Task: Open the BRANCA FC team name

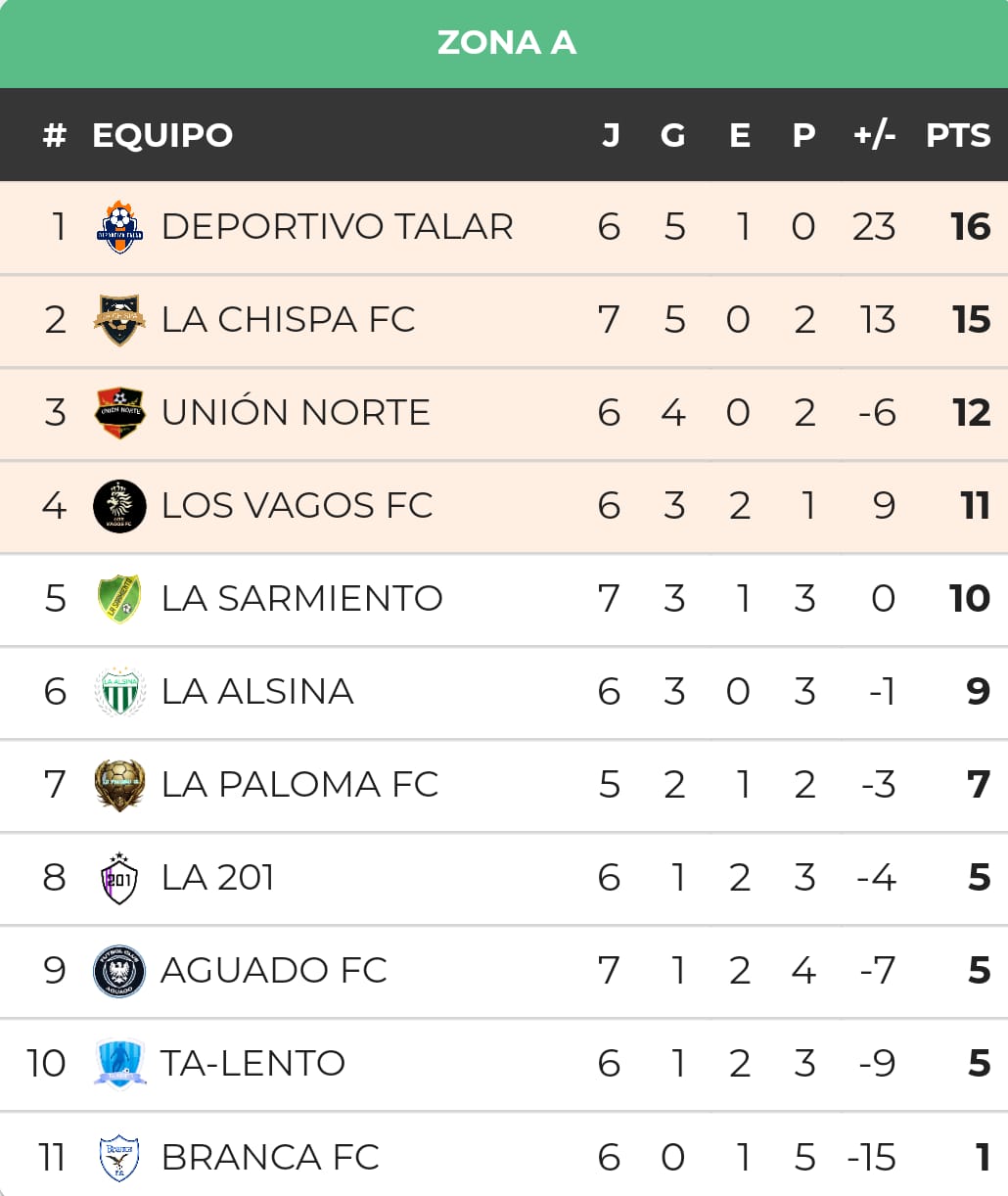Action: pyautogui.click(x=270, y=1157)
